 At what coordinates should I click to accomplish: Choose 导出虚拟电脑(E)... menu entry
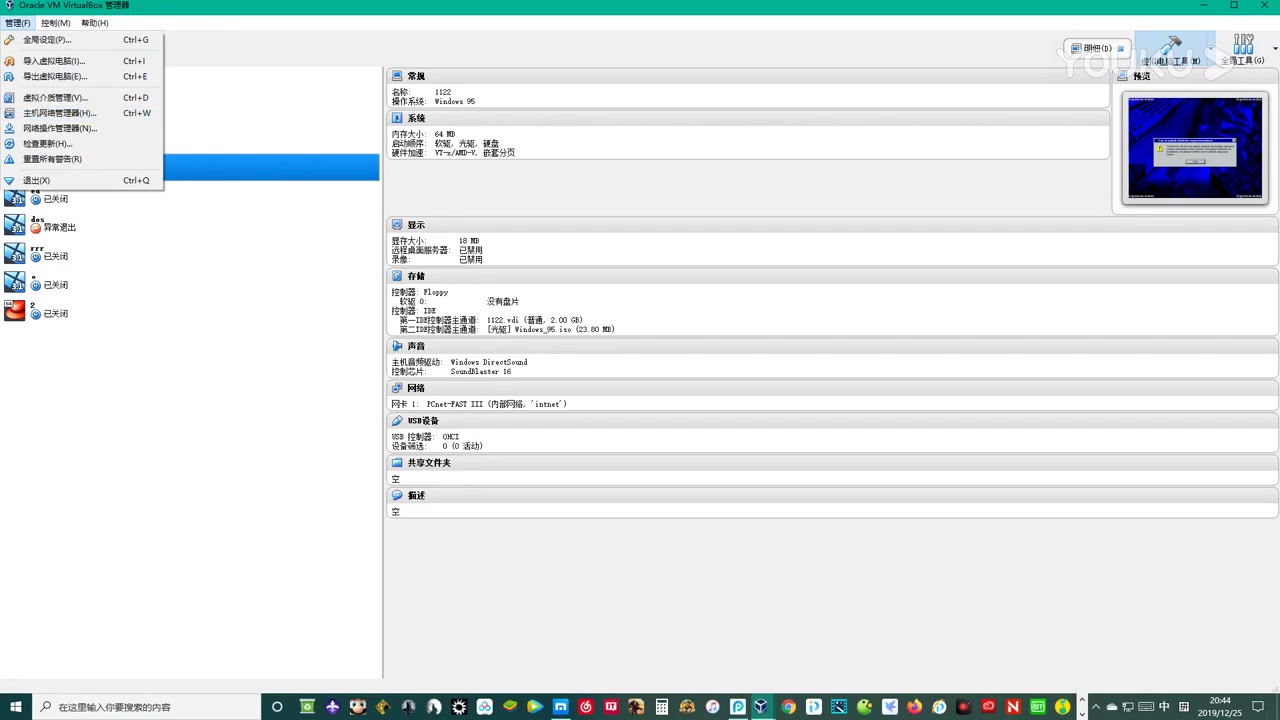click(x=80, y=76)
